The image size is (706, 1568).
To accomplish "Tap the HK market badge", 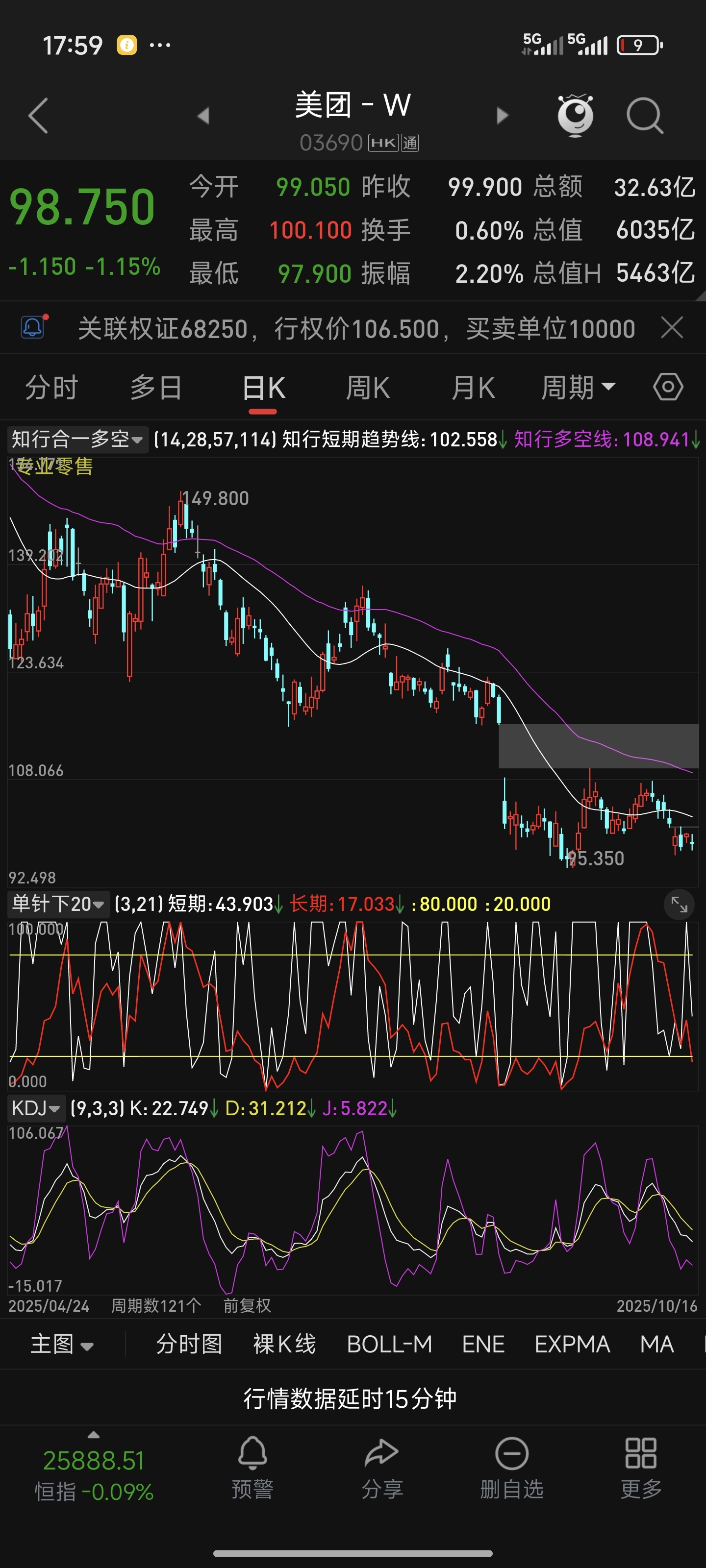I will (383, 143).
